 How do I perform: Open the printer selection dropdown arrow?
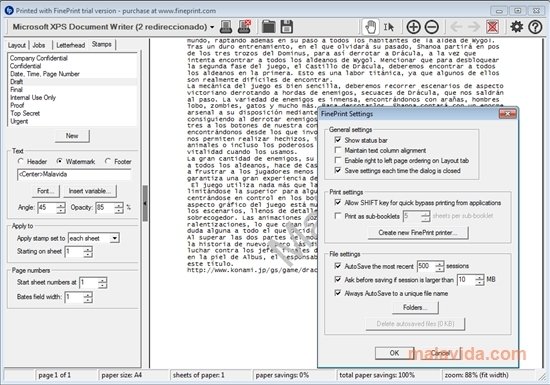(212, 27)
